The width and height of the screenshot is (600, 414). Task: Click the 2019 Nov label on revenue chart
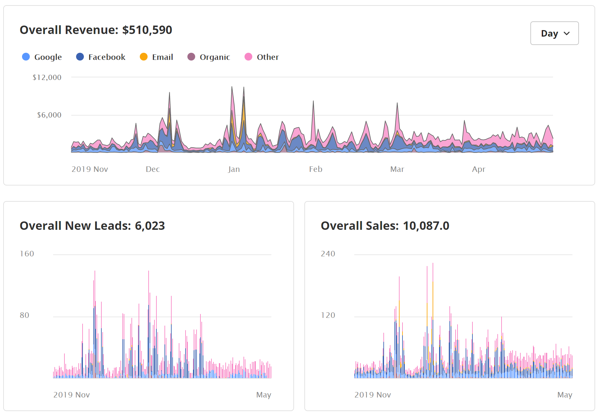pyautogui.click(x=90, y=169)
